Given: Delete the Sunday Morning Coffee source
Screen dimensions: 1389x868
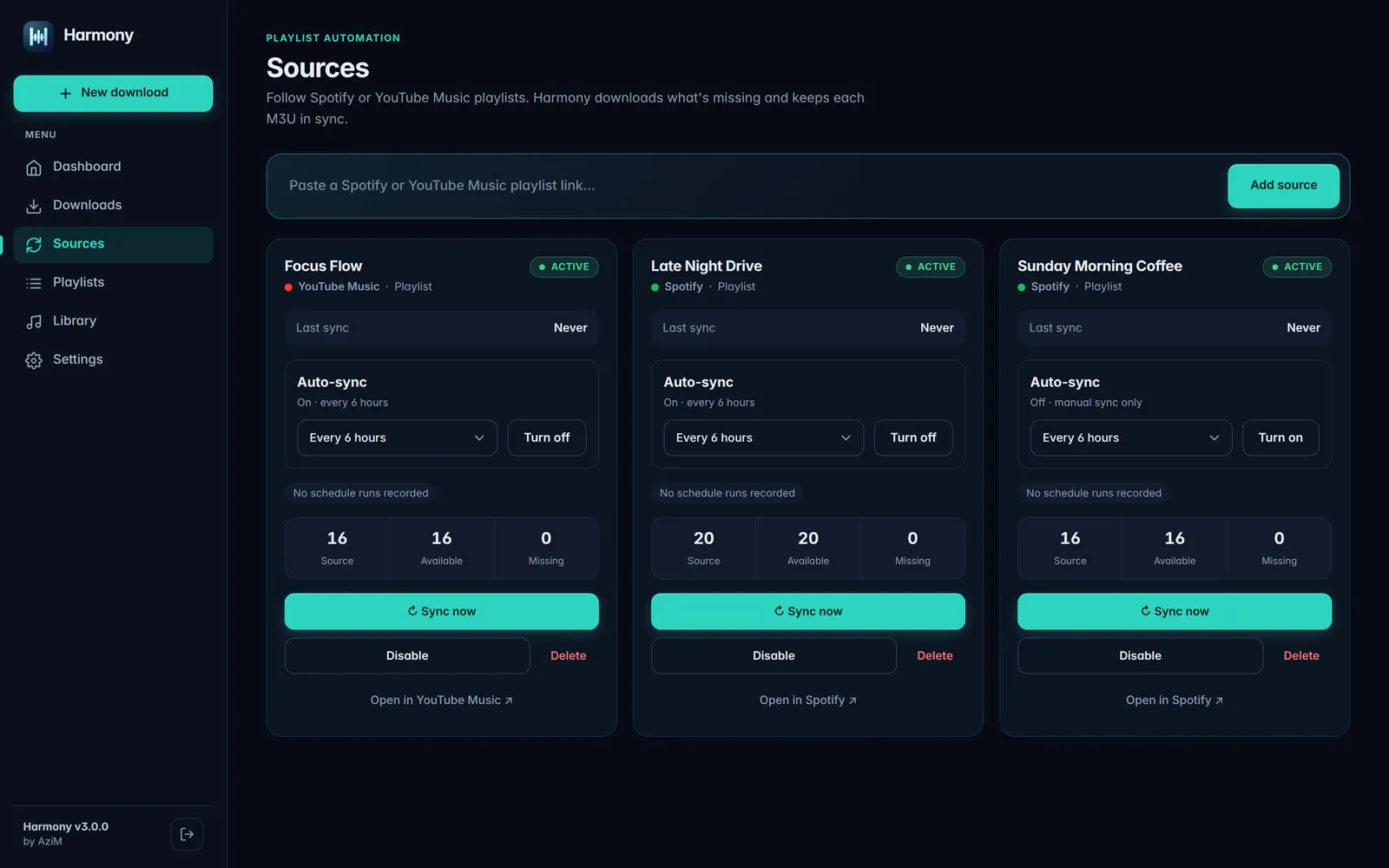Looking at the screenshot, I should pyautogui.click(x=1301, y=655).
